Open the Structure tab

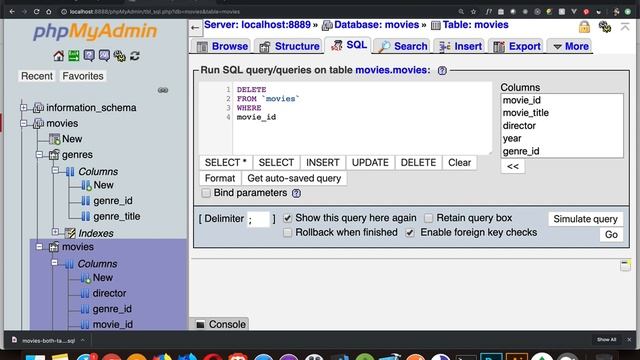click(289, 46)
